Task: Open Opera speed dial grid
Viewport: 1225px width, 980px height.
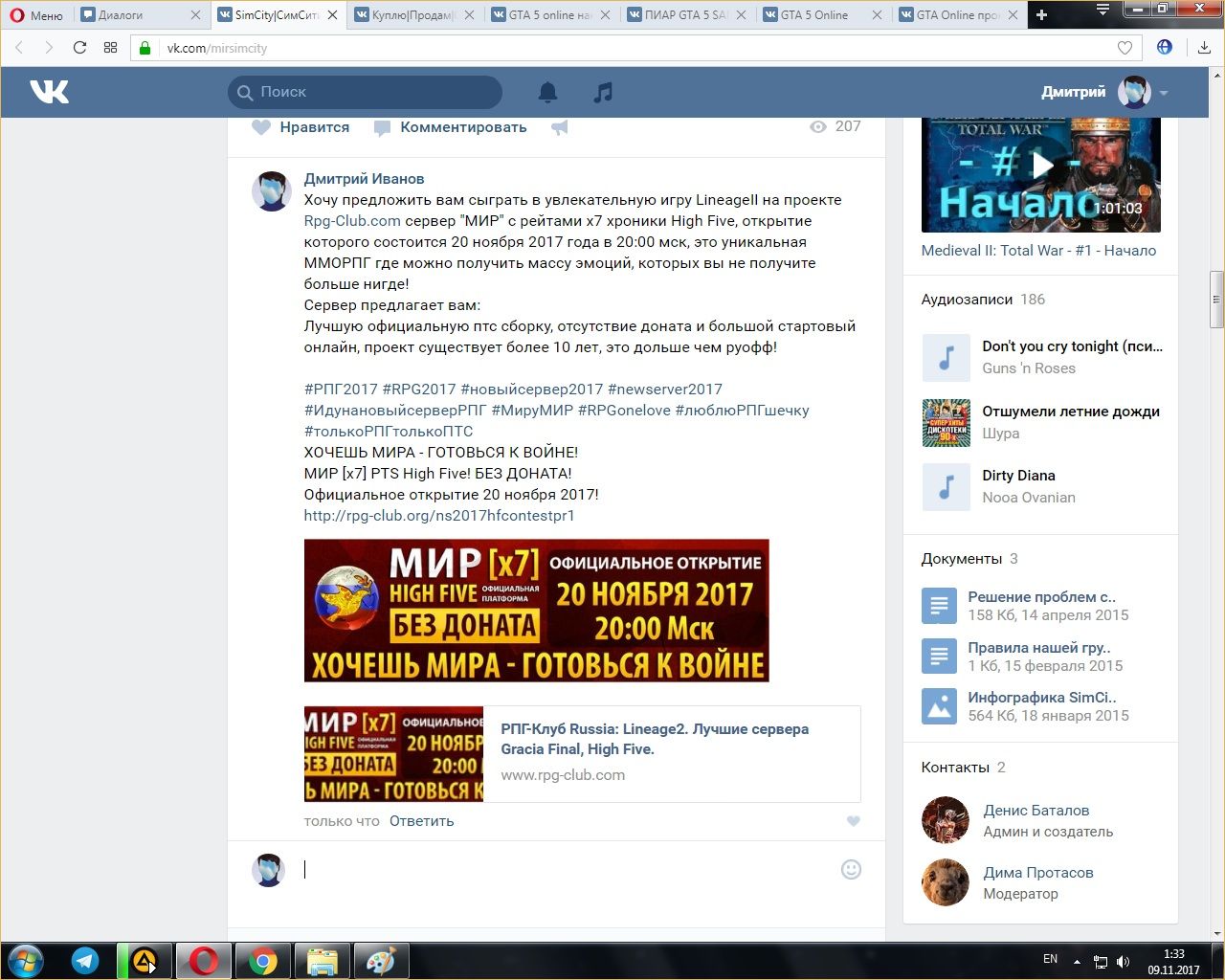Action: (x=110, y=48)
